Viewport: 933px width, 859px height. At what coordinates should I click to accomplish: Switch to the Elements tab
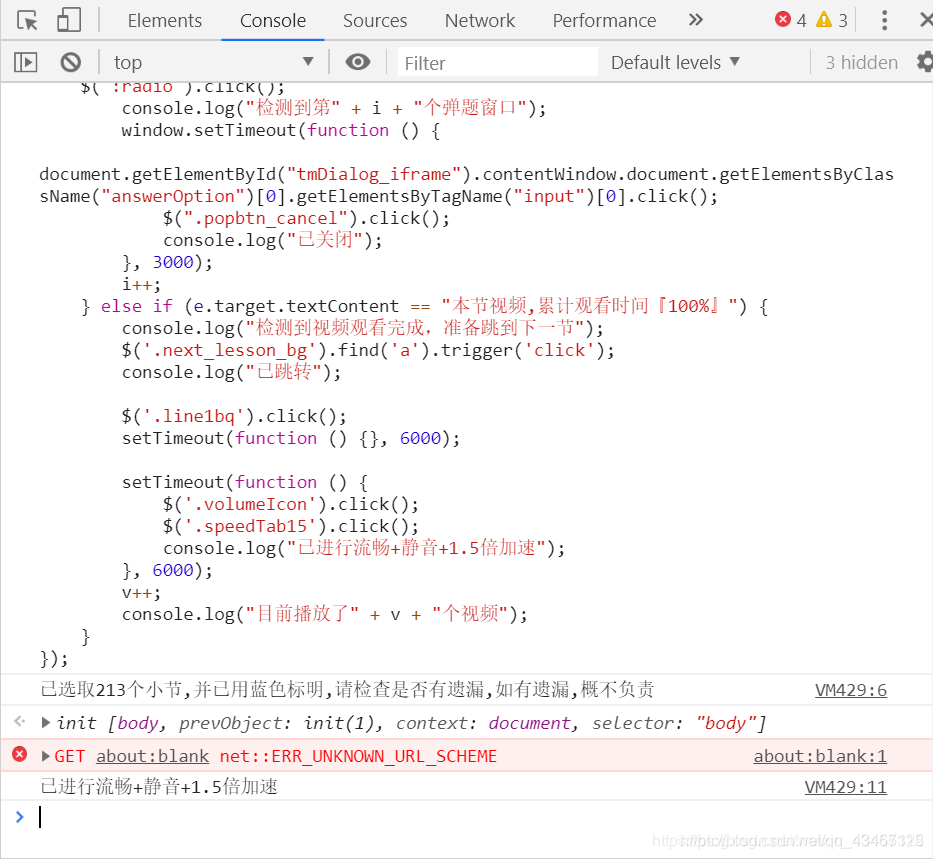[x=164, y=20]
